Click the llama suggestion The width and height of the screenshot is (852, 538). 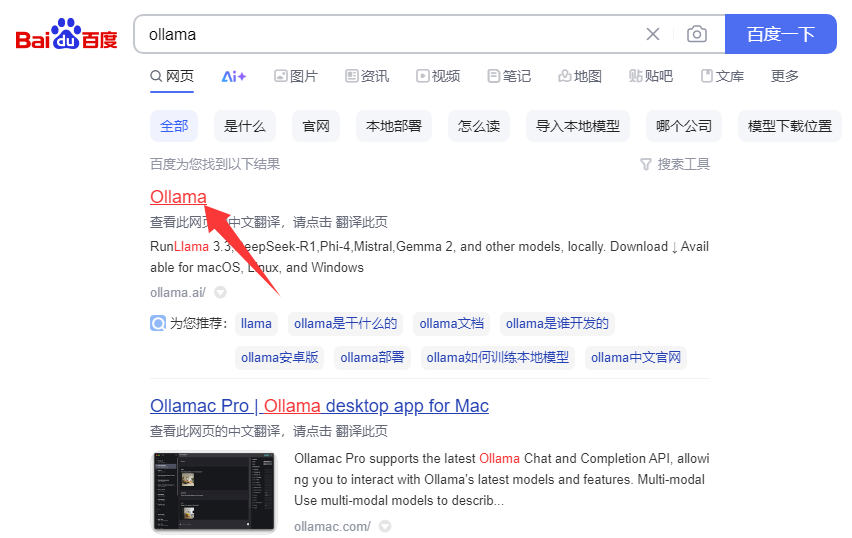[256, 323]
